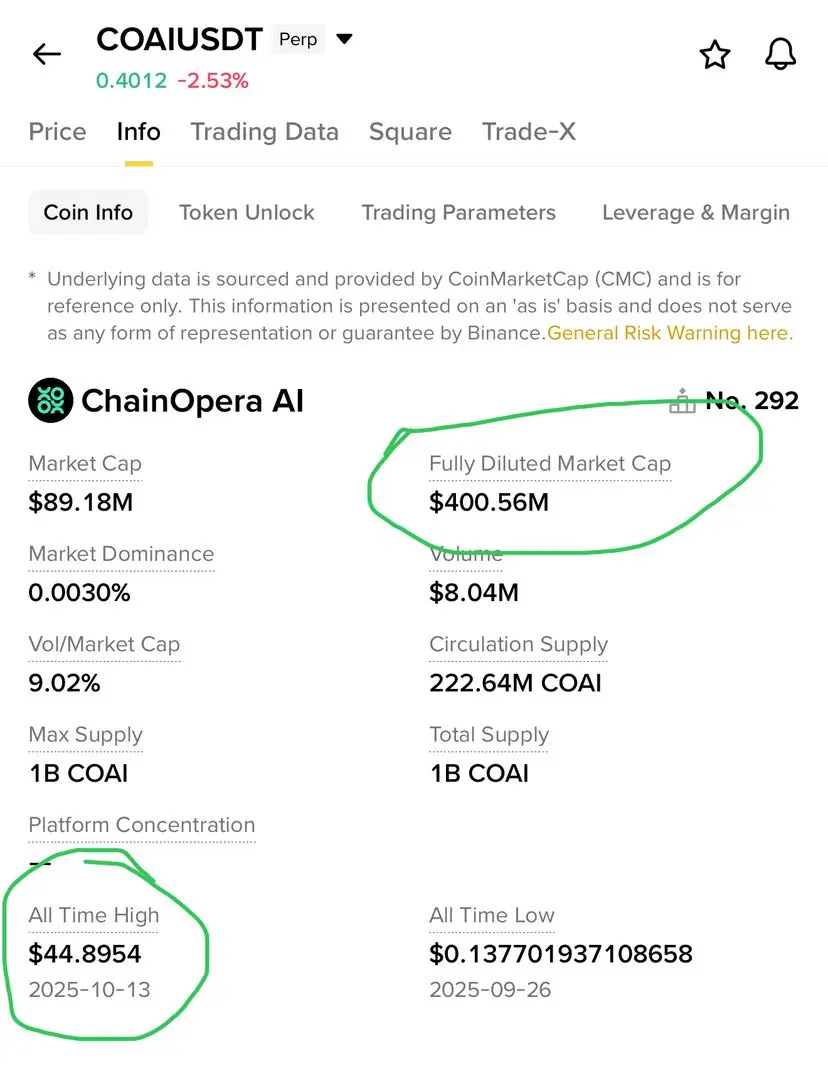Select the Coin Info sub-tab

tap(88, 212)
